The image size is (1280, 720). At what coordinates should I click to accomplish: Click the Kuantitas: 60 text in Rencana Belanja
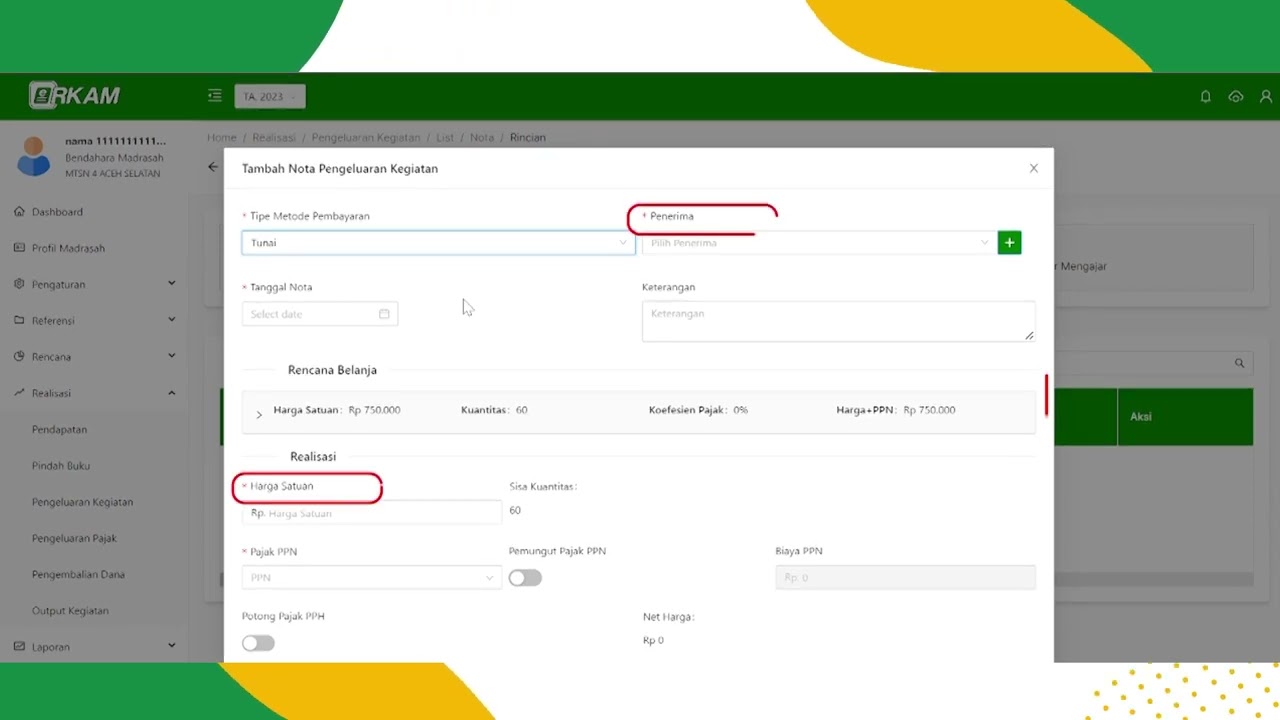point(494,410)
